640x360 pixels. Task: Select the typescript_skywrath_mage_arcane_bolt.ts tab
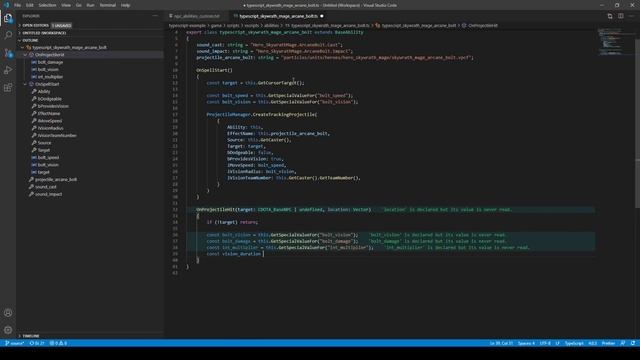point(278,16)
